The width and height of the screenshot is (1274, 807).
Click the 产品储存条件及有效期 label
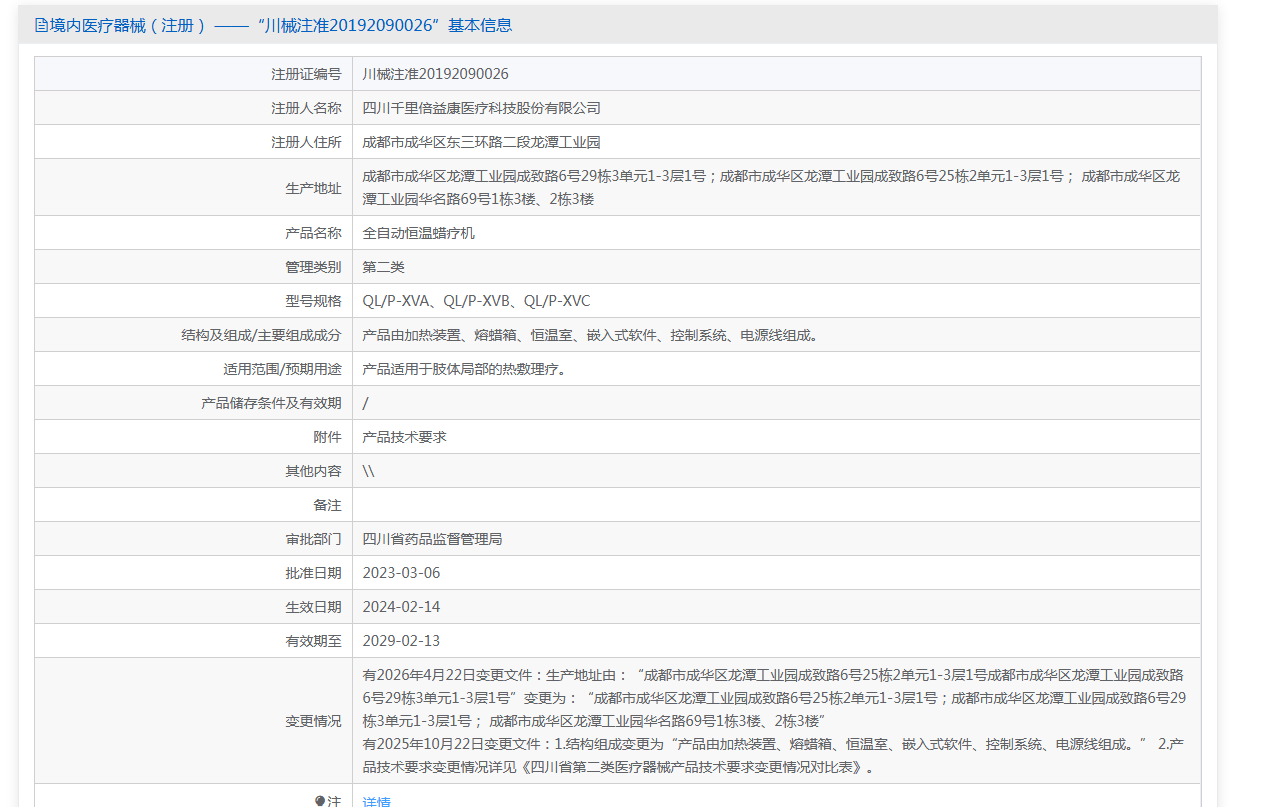[x=271, y=403]
